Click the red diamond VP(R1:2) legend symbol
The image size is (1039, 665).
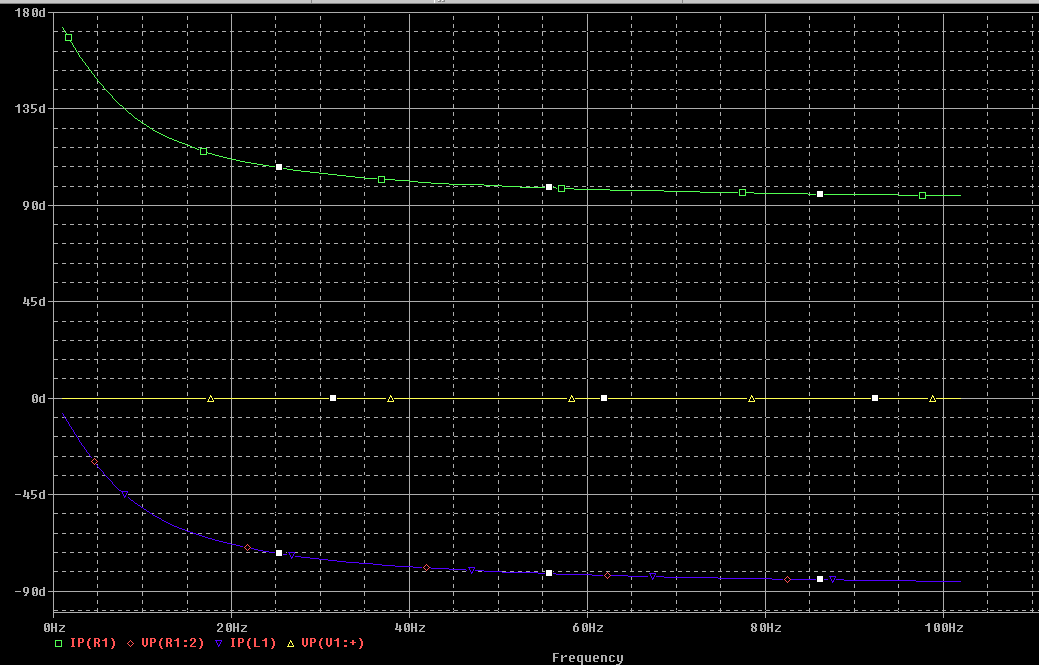[x=131, y=644]
